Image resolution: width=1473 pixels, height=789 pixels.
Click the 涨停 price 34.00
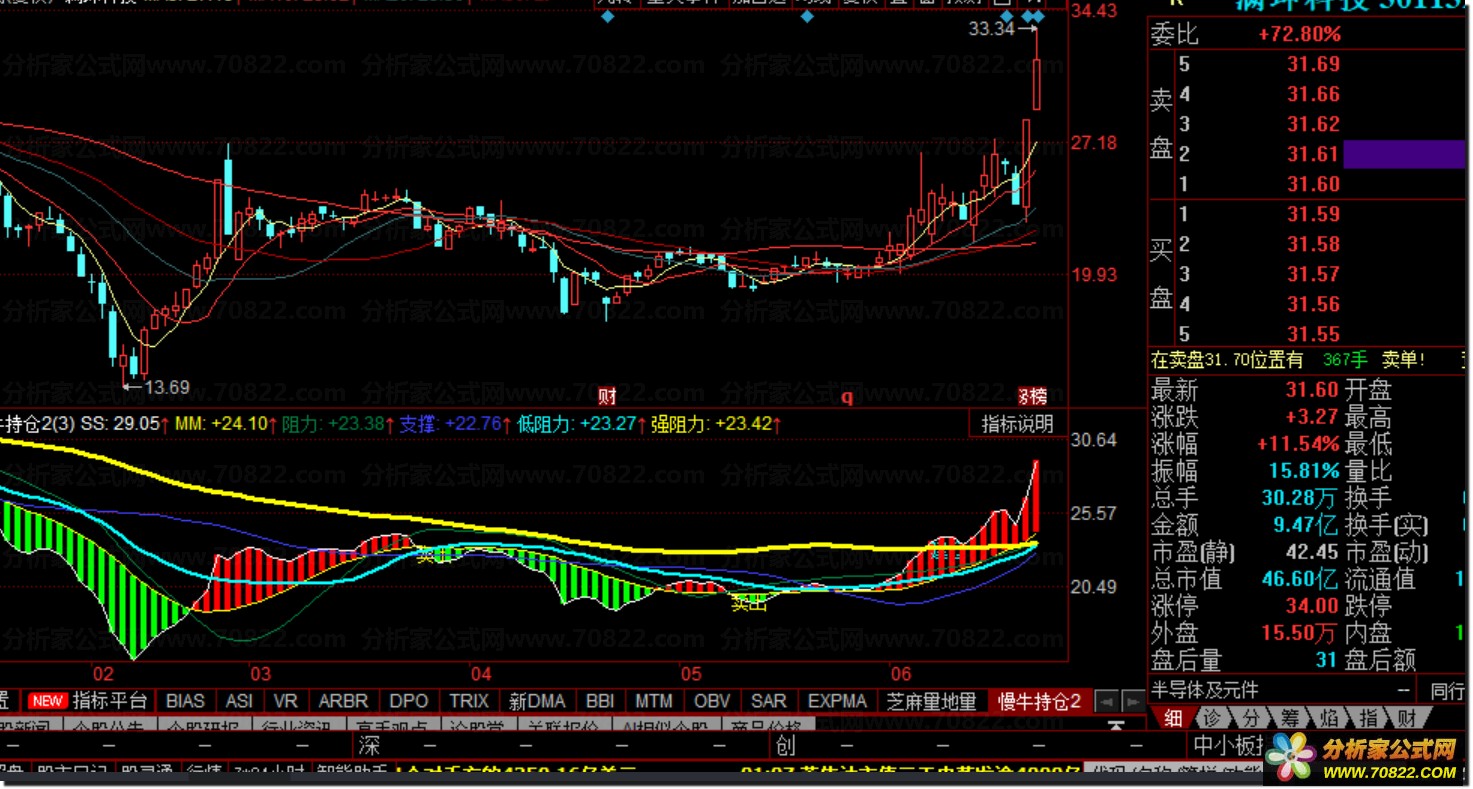(1313, 606)
